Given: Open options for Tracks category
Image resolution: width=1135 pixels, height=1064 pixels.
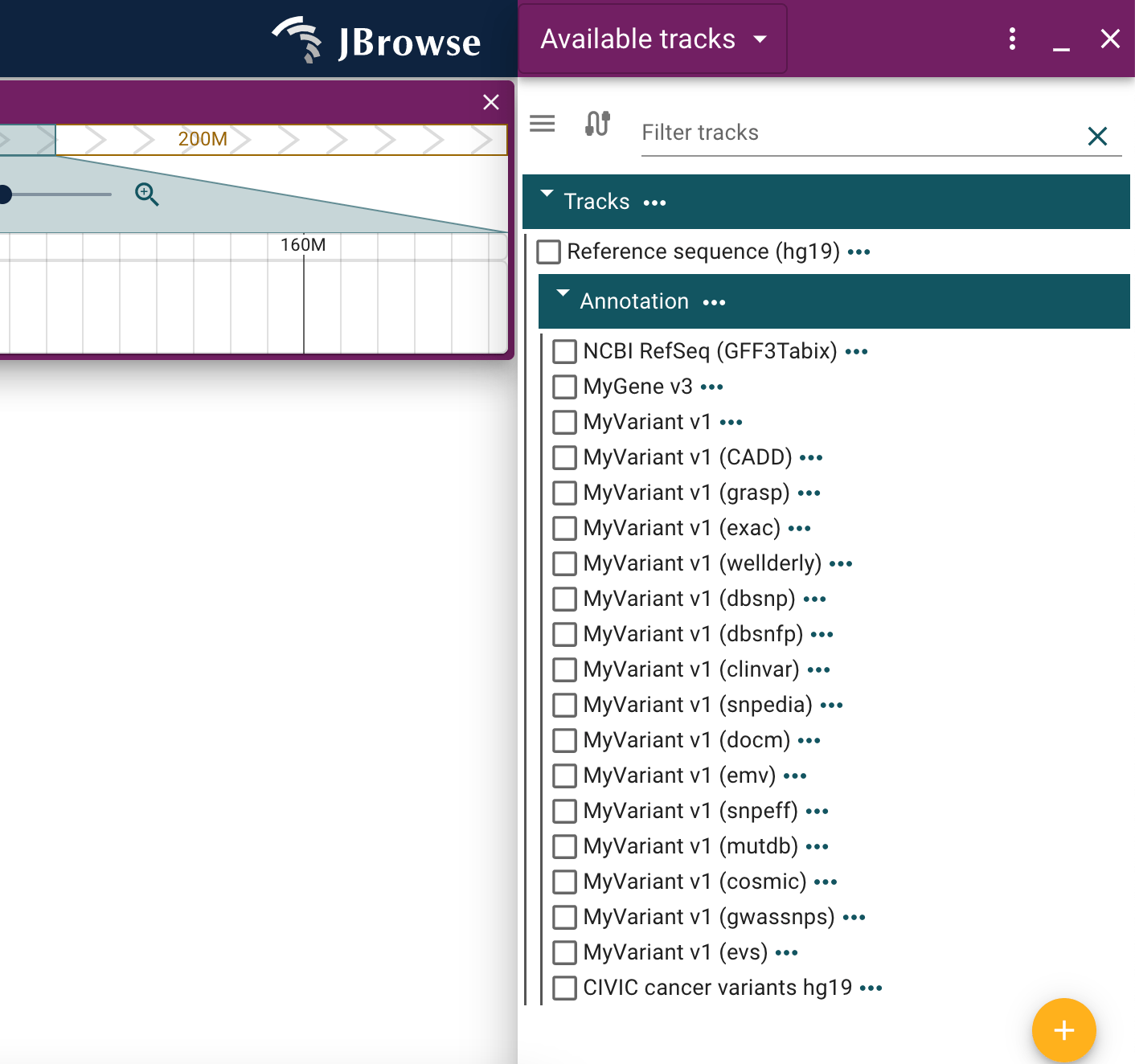Looking at the screenshot, I should point(655,203).
